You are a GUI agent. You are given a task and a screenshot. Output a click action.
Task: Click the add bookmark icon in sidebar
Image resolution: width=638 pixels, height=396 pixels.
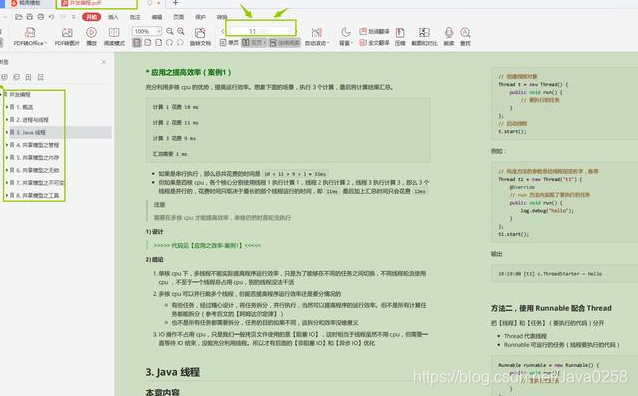28,77
